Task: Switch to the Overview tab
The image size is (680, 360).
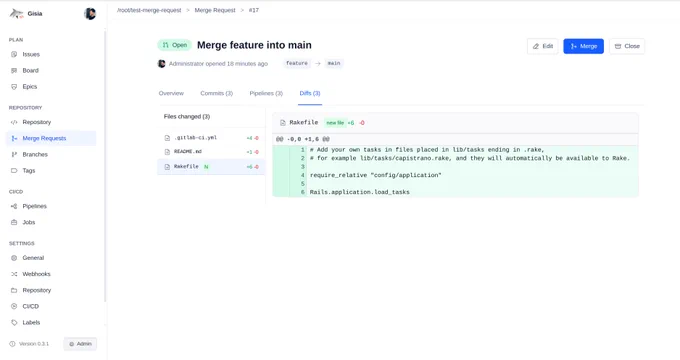Action: [171, 93]
